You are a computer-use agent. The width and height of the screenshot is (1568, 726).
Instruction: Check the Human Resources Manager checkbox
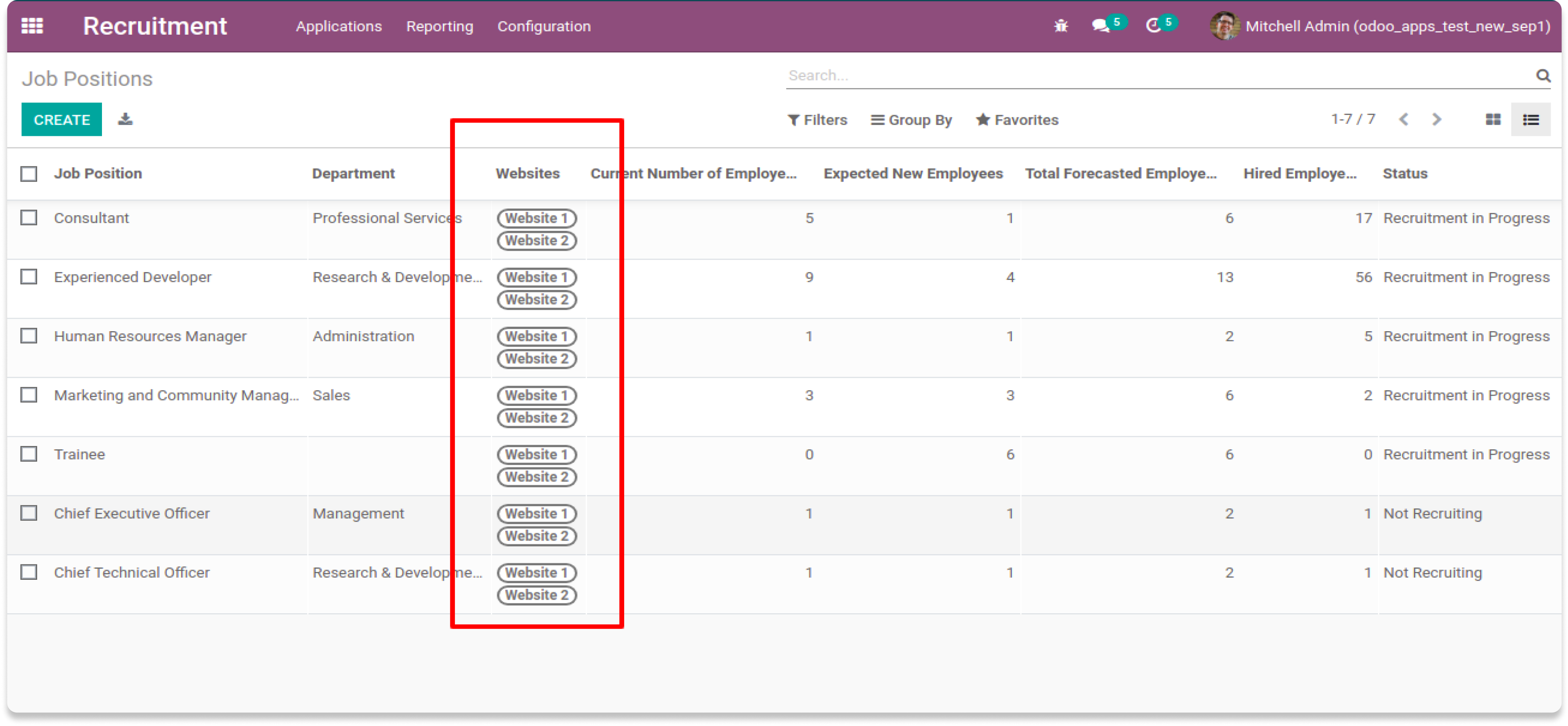click(x=28, y=336)
